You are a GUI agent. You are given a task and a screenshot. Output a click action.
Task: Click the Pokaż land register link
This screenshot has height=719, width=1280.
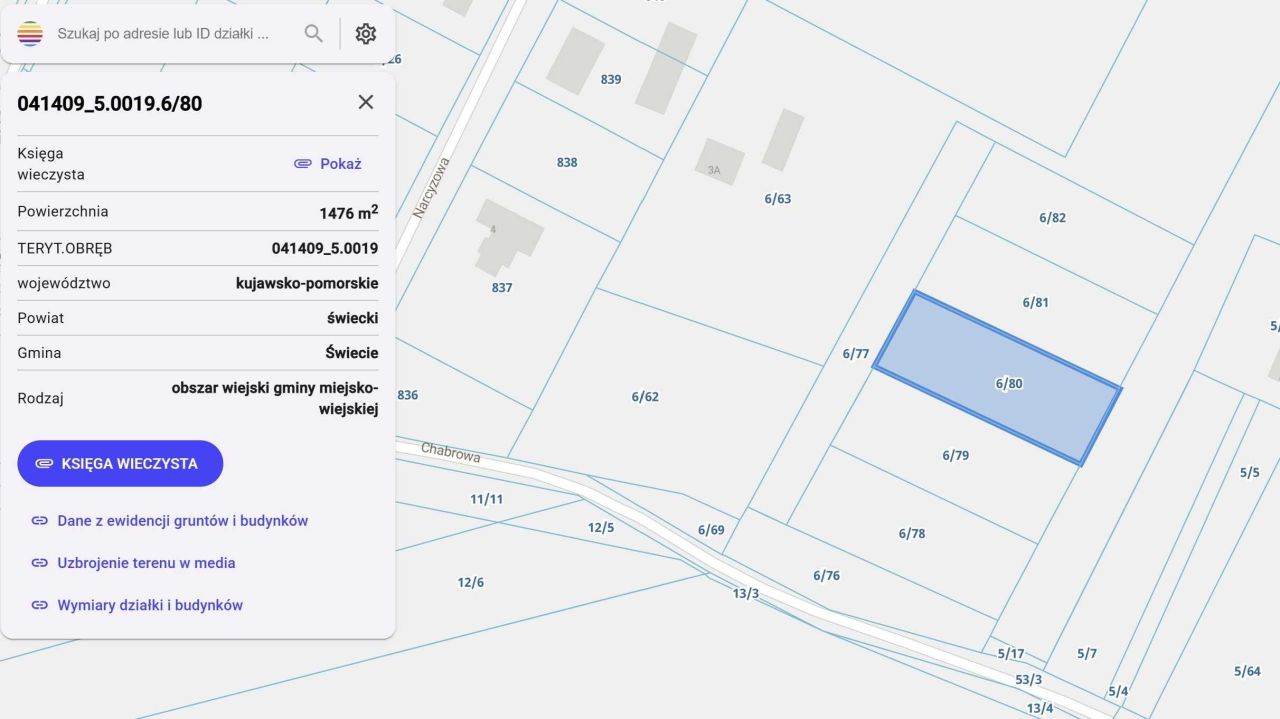(328, 163)
